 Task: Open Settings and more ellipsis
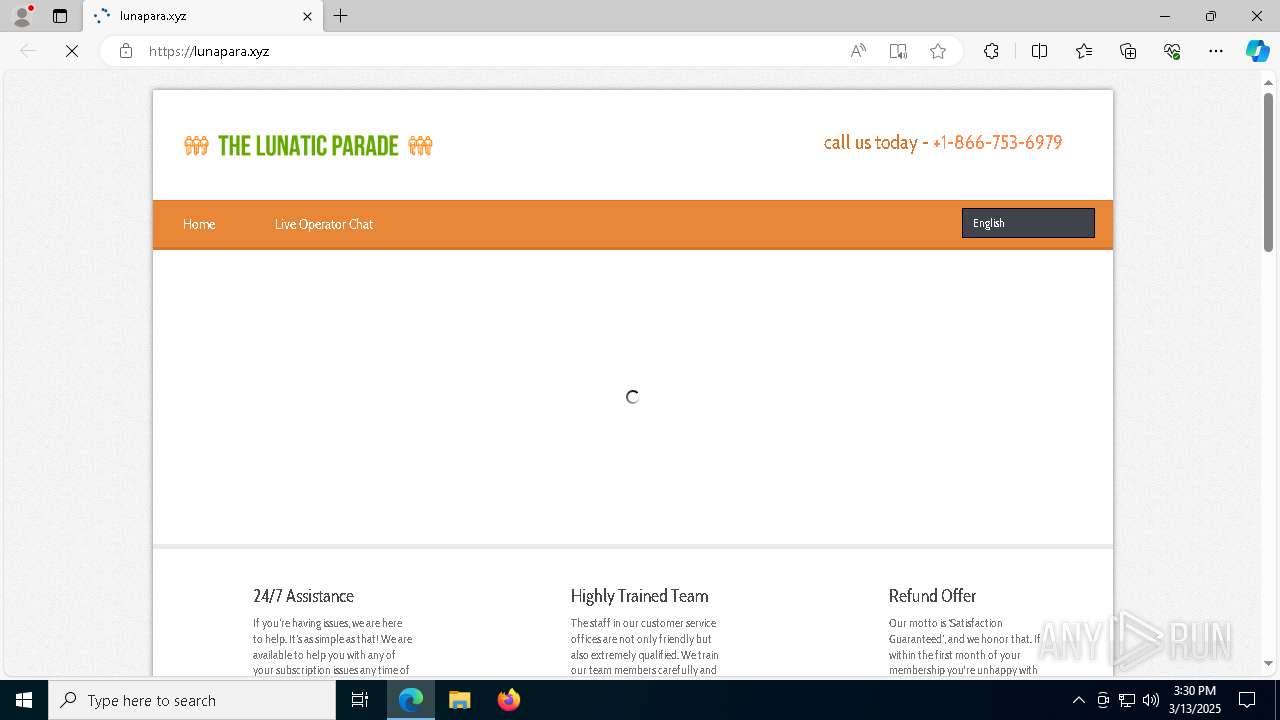(x=1216, y=51)
